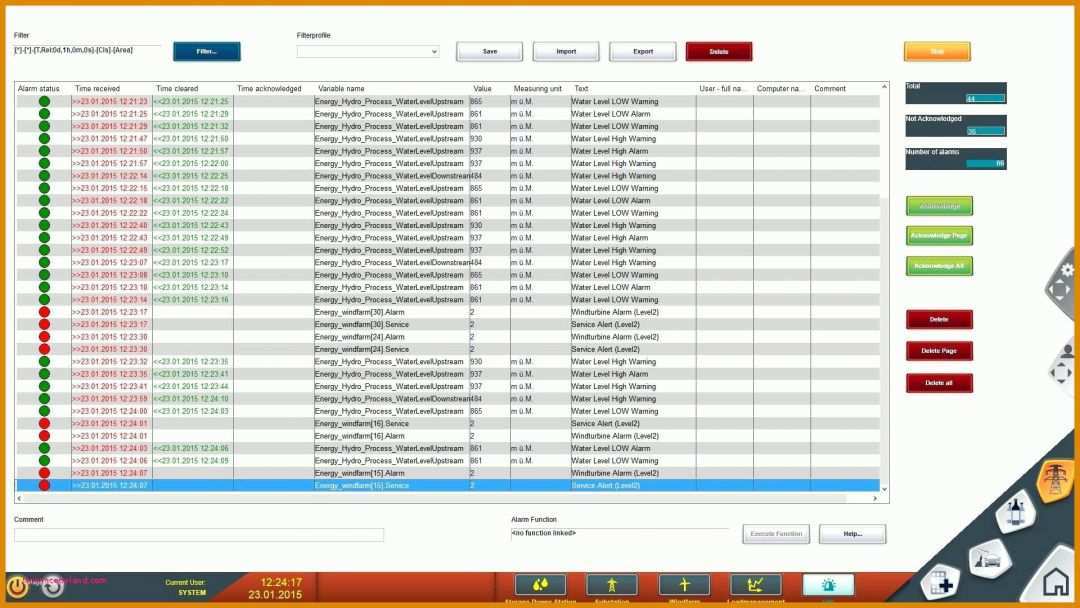Select 'Windturbine Alarm (Level2)' in Energy_windfarm[24].Alarm row
The image size is (1080, 608).
click(x=615, y=337)
